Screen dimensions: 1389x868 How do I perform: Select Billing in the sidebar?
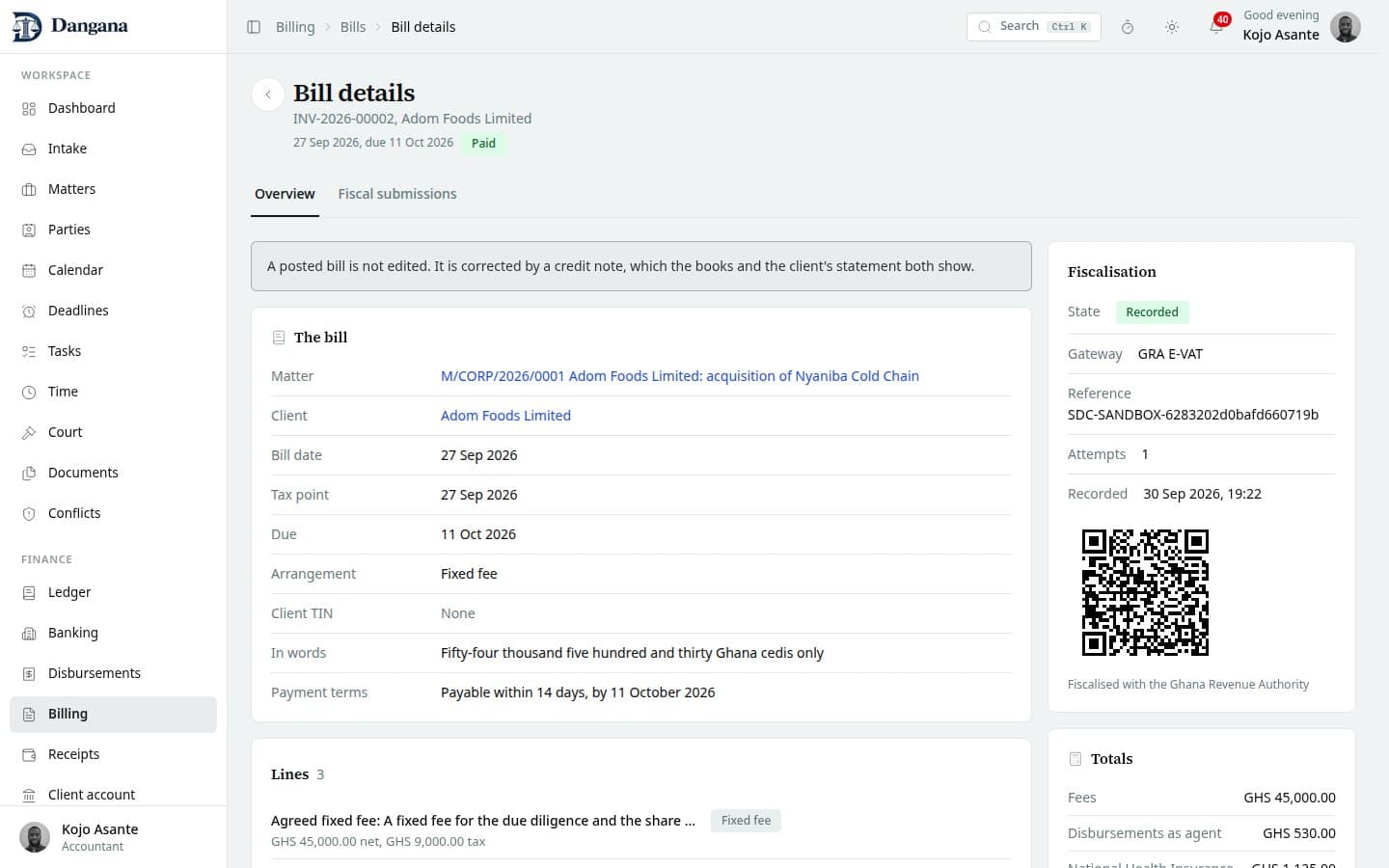pyautogui.click(x=114, y=714)
